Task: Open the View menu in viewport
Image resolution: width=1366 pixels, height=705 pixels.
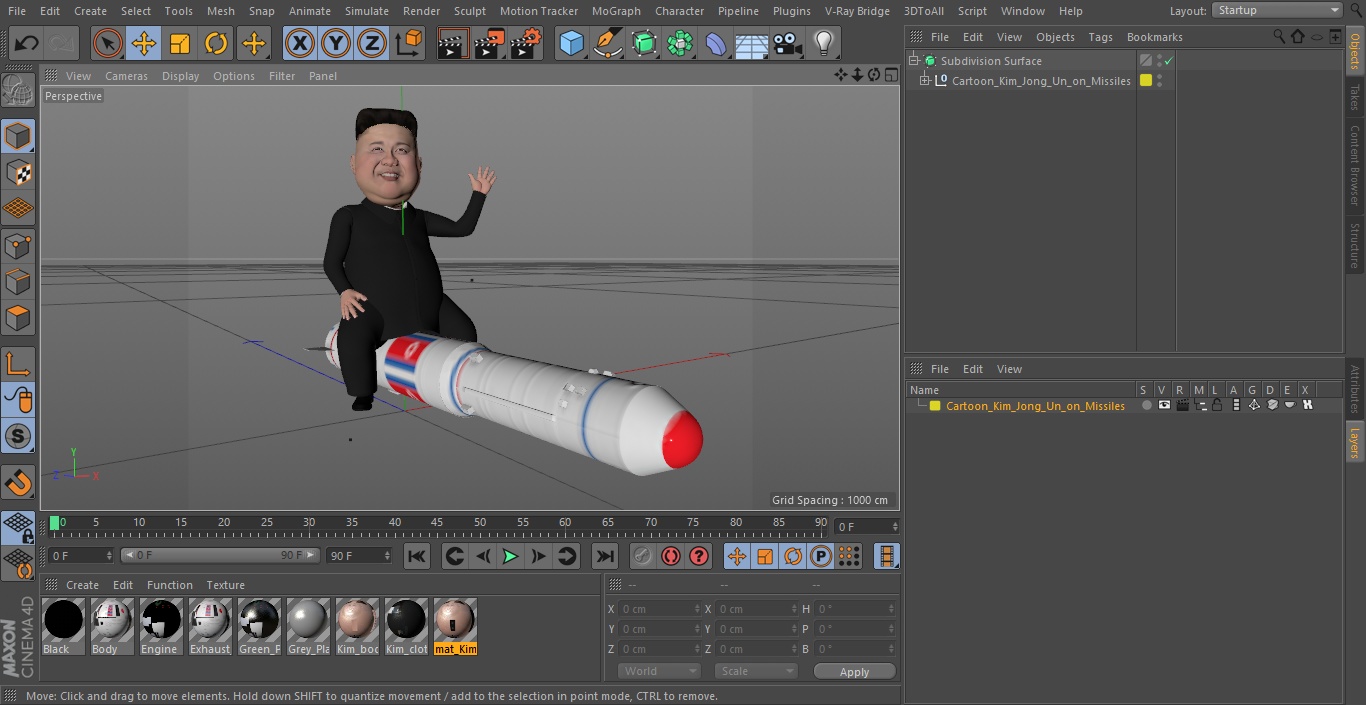Action: point(78,76)
